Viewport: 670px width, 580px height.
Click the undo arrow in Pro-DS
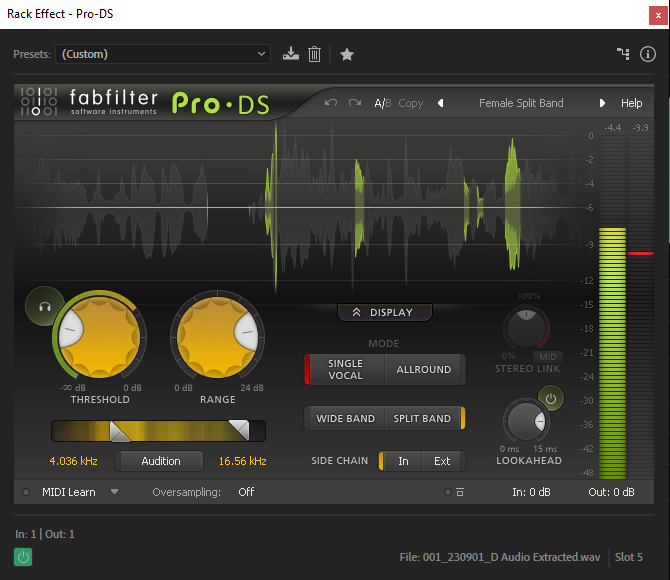(331, 103)
